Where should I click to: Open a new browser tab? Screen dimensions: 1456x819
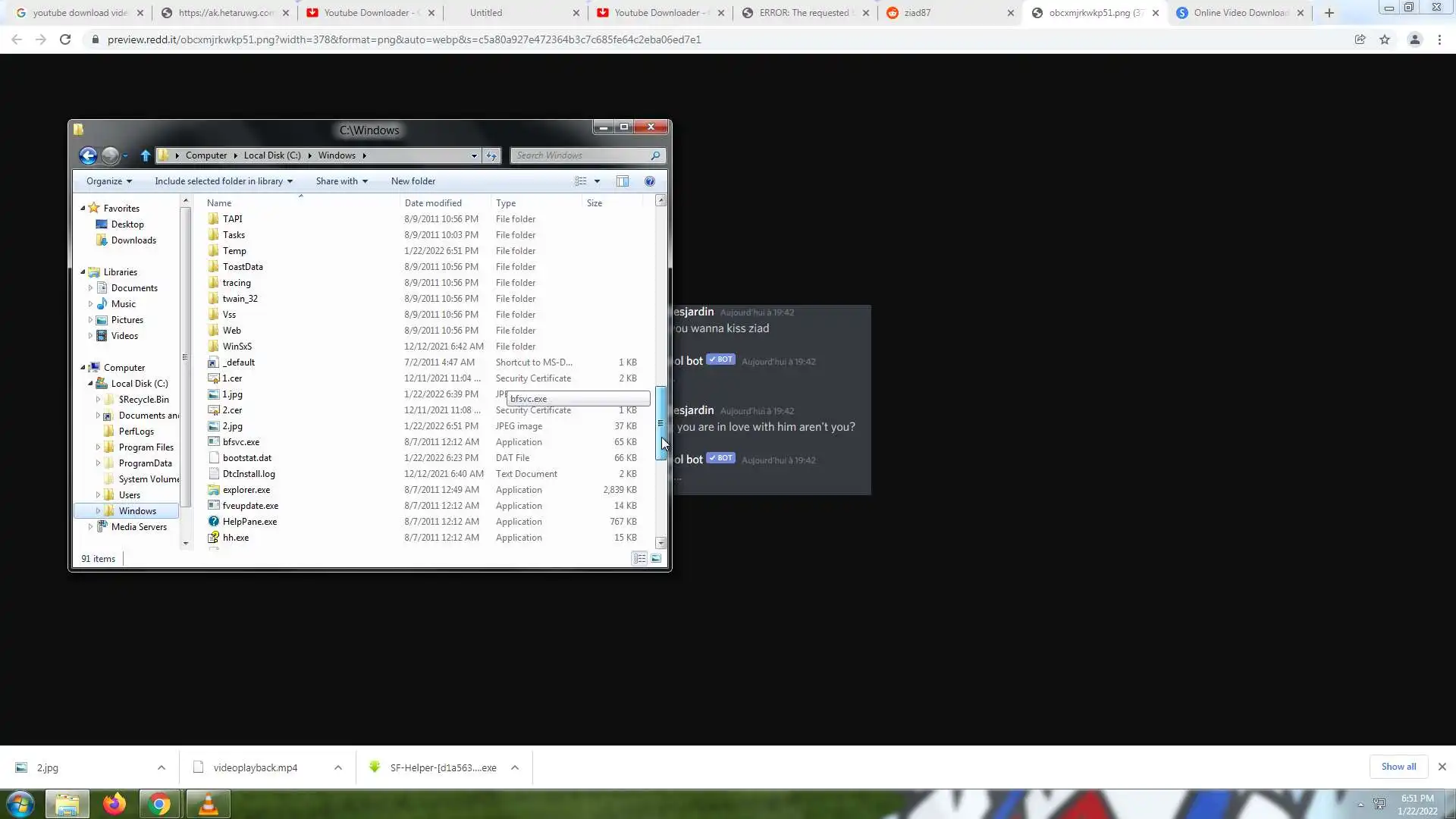tap(1329, 13)
